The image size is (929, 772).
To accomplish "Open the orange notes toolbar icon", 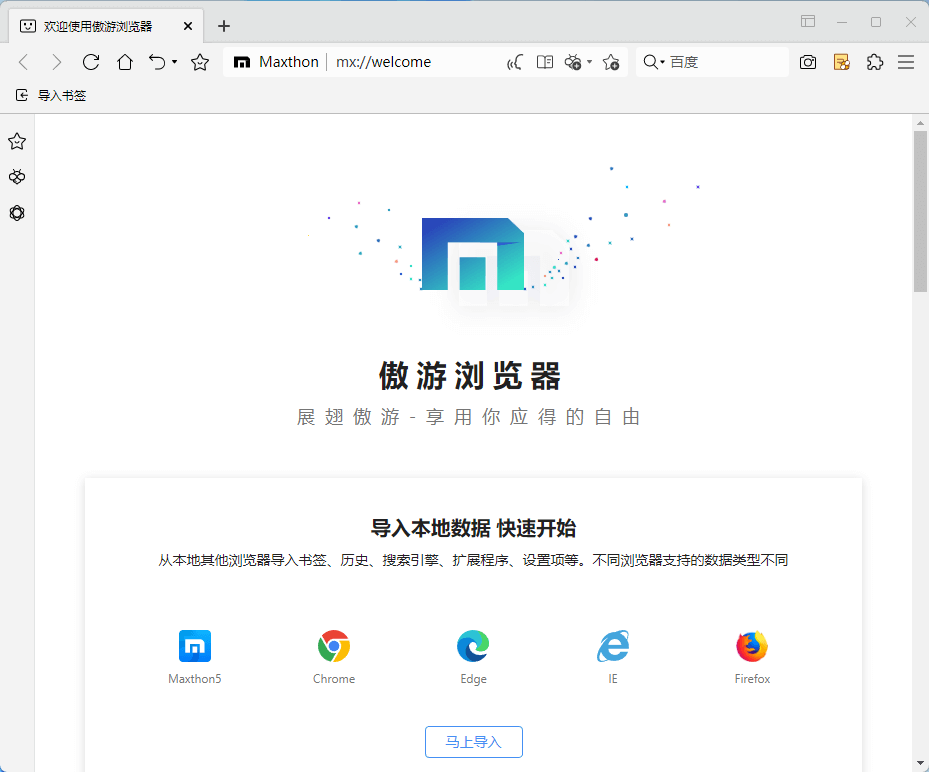I will [x=842, y=62].
